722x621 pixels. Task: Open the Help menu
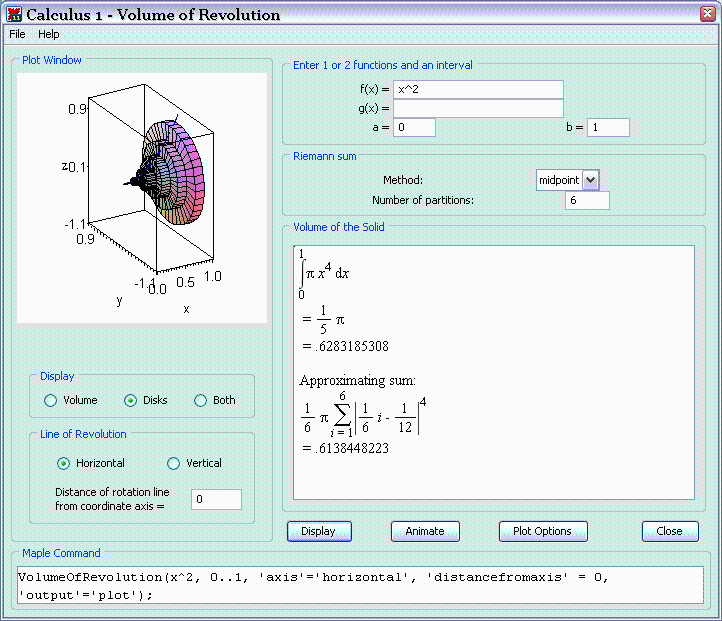pos(49,34)
